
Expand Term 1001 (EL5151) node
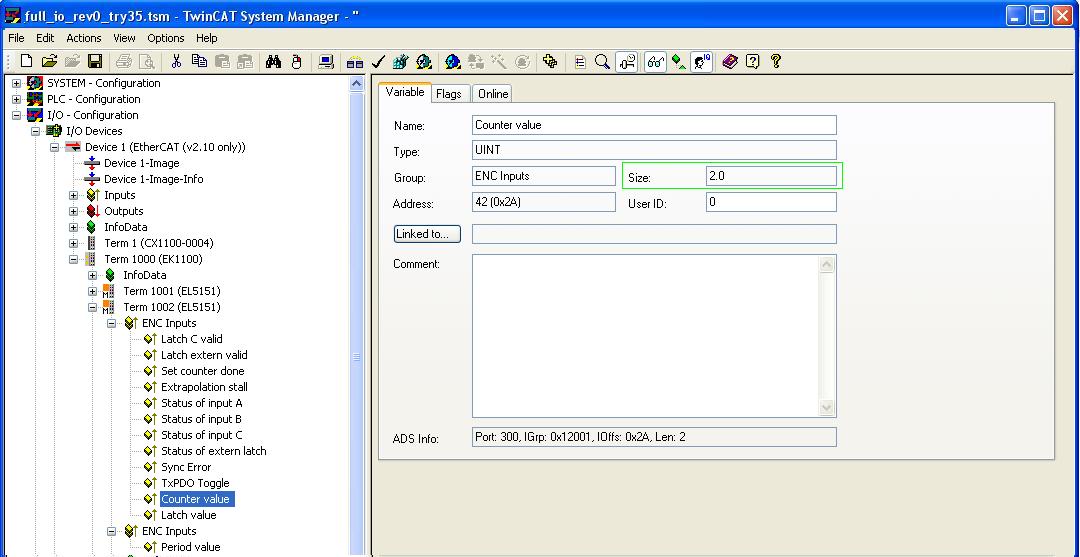[x=92, y=291]
